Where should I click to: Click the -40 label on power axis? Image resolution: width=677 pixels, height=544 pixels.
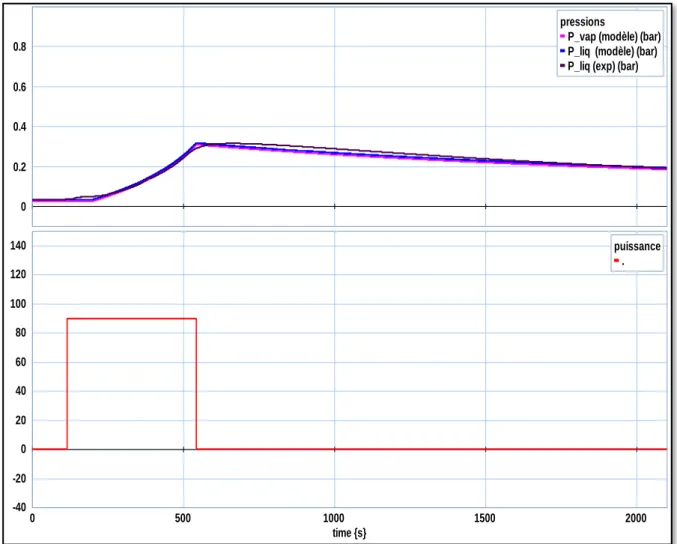pyautogui.click(x=19, y=507)
